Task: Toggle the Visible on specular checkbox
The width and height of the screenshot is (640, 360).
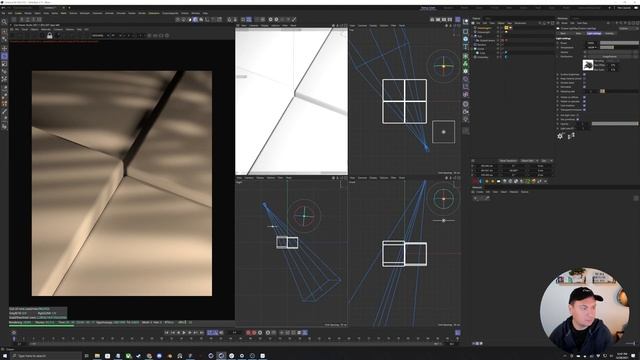Action: tap(584, 102)
